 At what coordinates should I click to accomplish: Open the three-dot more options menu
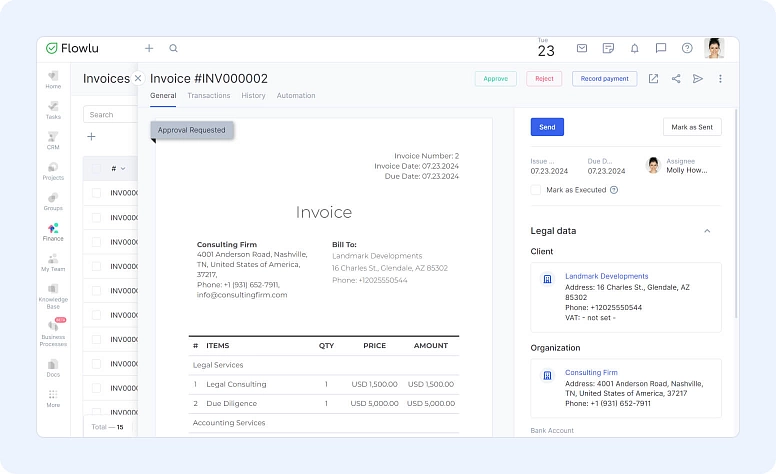click(720, 79)
